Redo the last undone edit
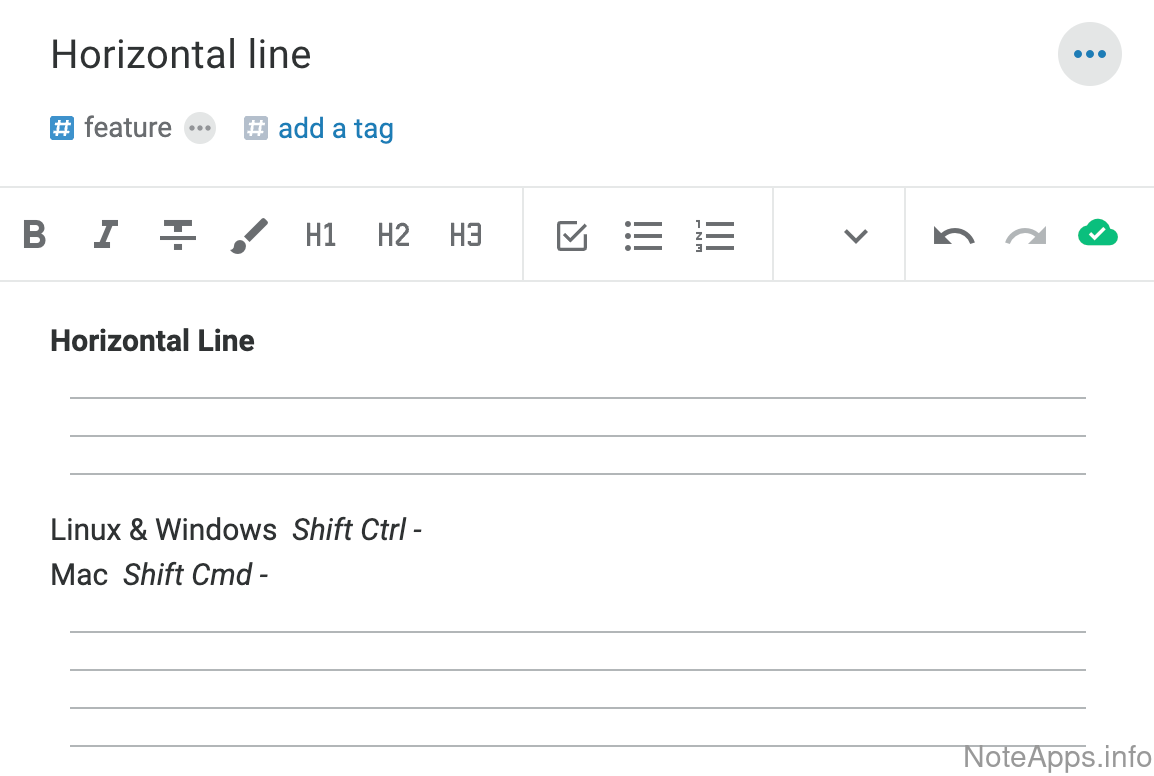 1025,236
